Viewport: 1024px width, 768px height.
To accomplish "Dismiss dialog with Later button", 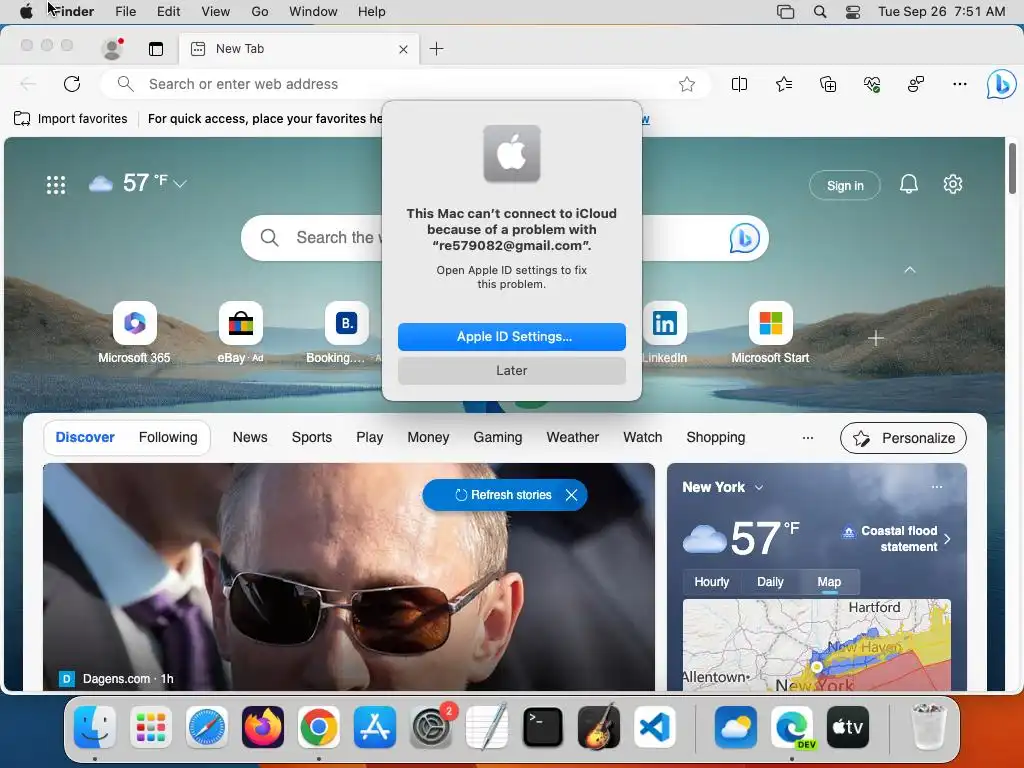I will click(x=512, y=371).
